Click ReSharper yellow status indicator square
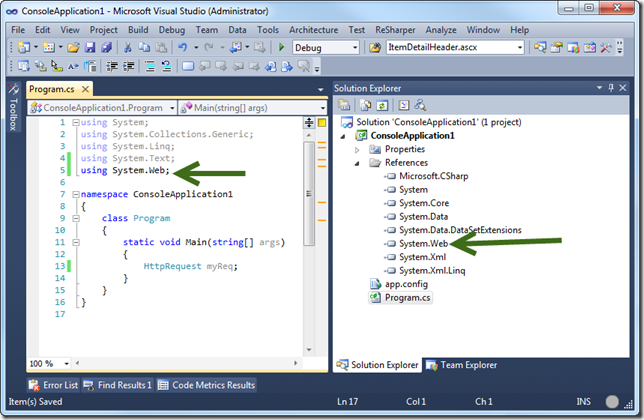 (x=322, y=122)
